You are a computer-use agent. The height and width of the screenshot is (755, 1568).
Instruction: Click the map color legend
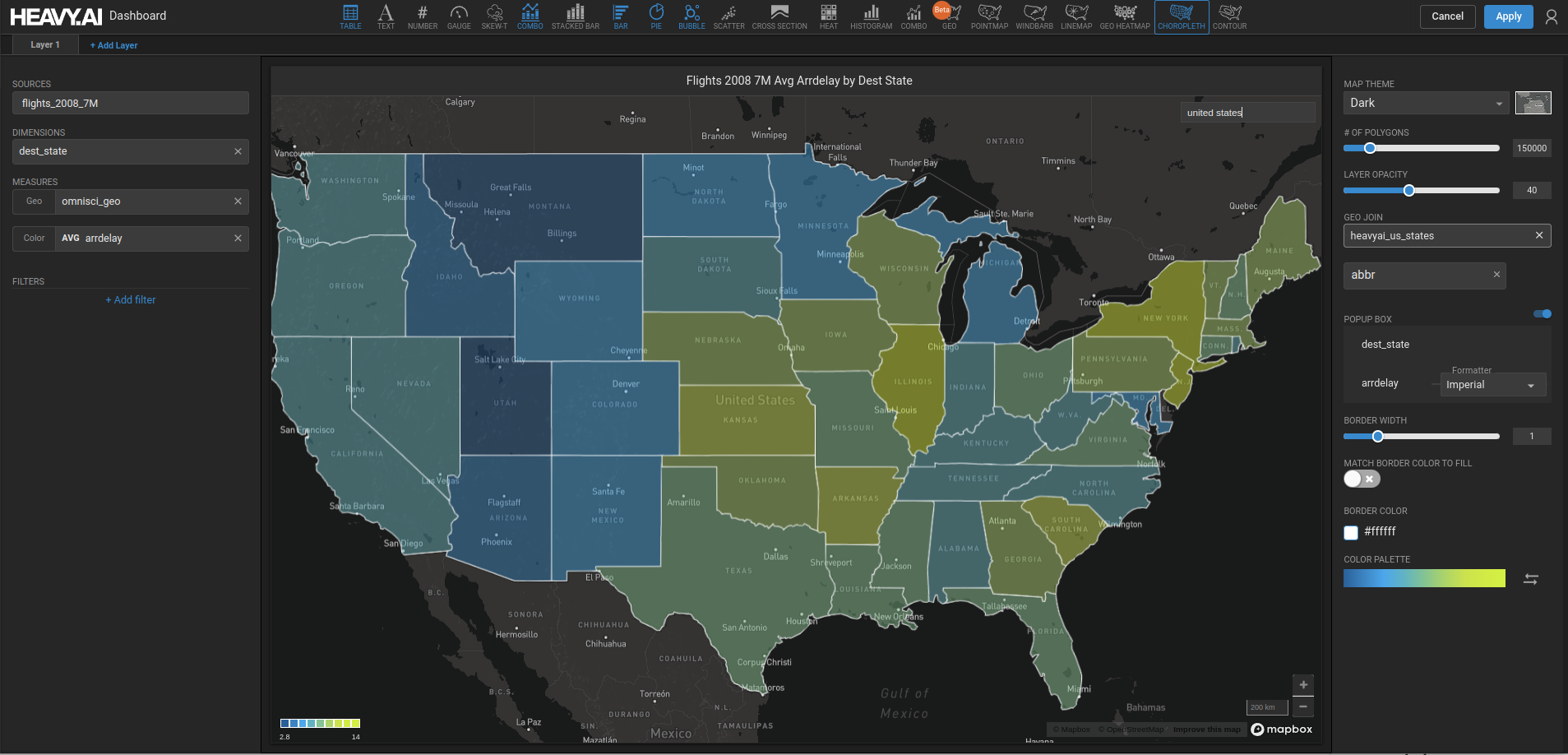coord(320,724)
